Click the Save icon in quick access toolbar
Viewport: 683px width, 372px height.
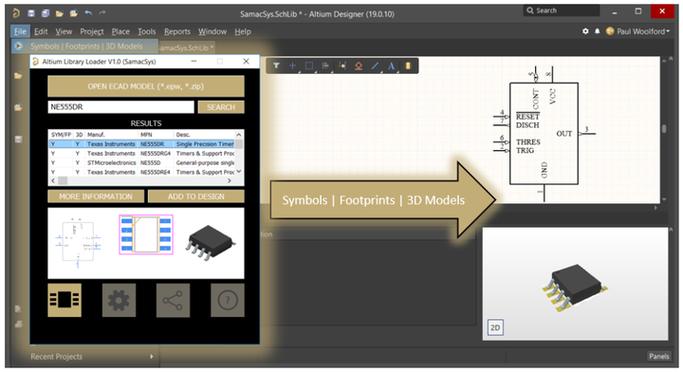[31, 13]
